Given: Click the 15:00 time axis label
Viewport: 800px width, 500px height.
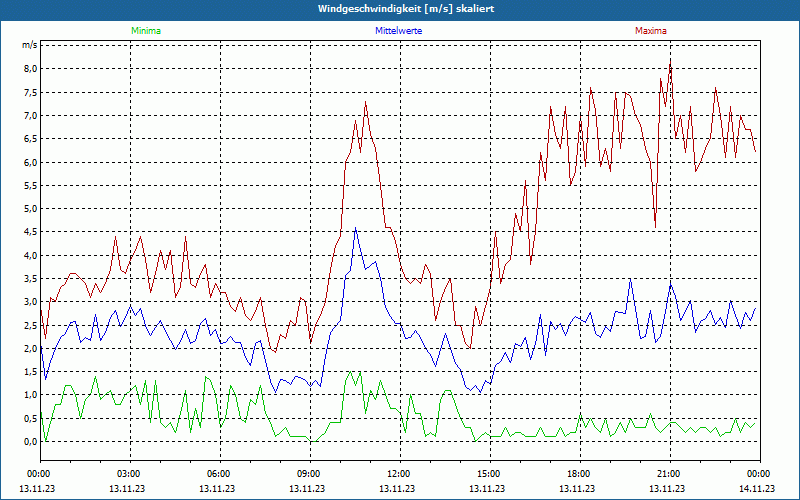Looking at the screenshot, I should pyautogui.click(x=490, y=474).
